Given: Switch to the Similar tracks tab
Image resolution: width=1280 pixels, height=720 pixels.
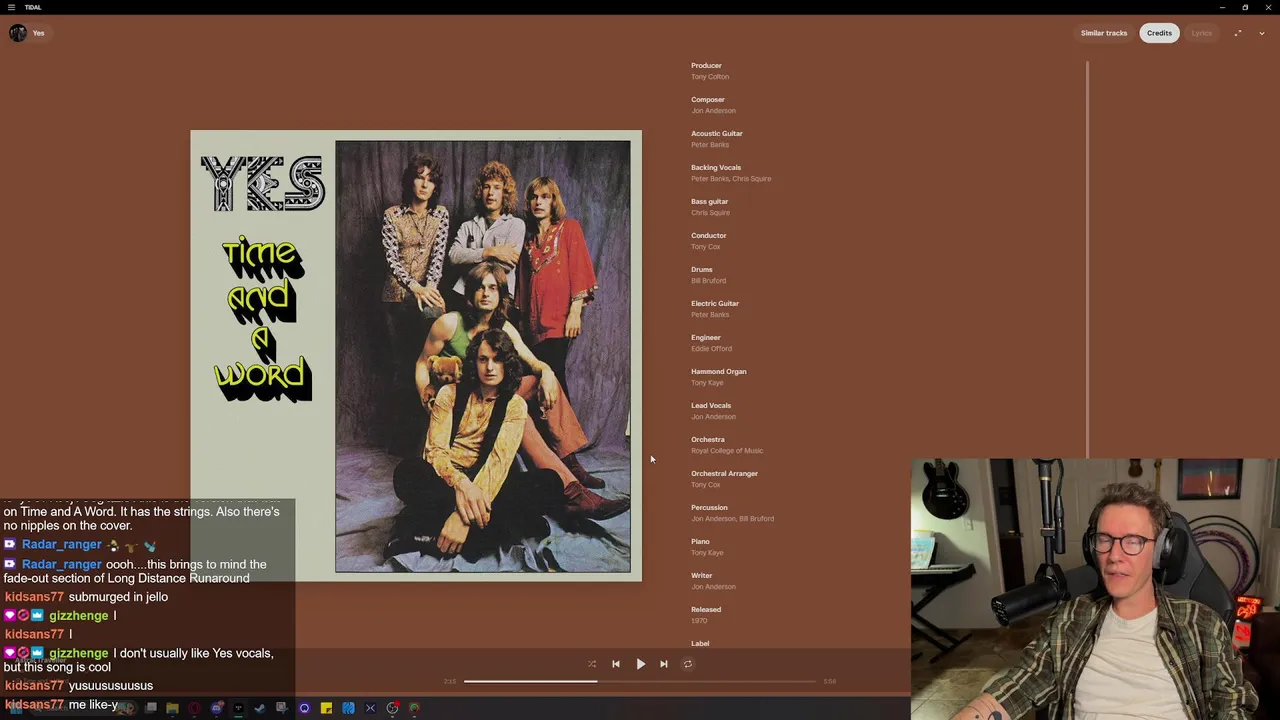Looking at the screenshot, I should tap(1104, 33).
